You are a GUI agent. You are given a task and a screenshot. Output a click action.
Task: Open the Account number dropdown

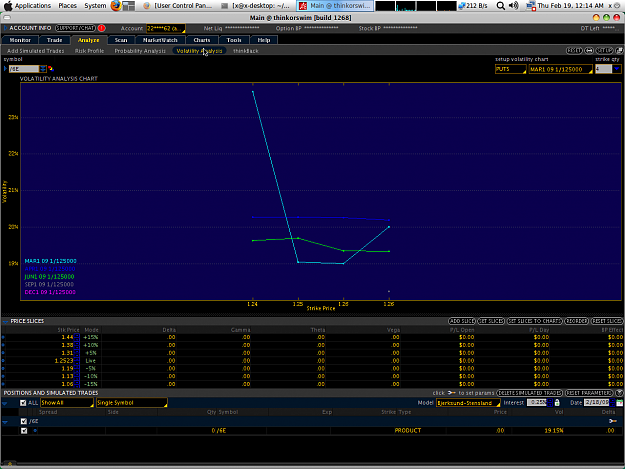click(165, 28)
